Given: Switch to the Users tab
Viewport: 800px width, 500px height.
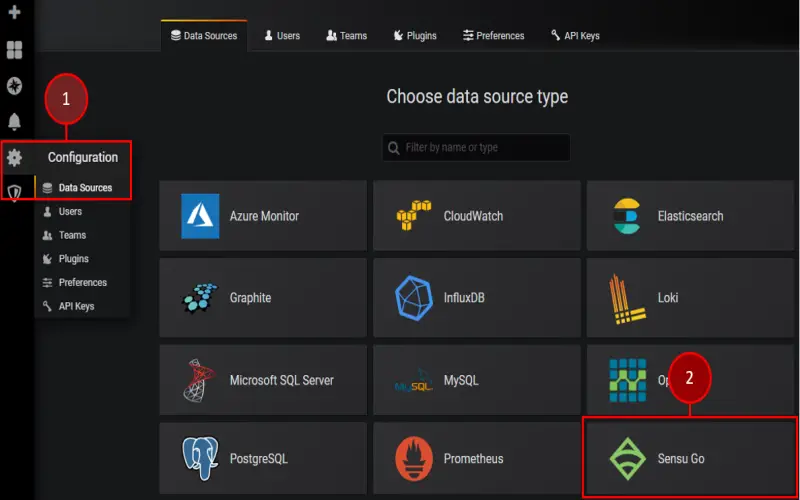Looking at the screenshot, I should [x=282, y=36].
